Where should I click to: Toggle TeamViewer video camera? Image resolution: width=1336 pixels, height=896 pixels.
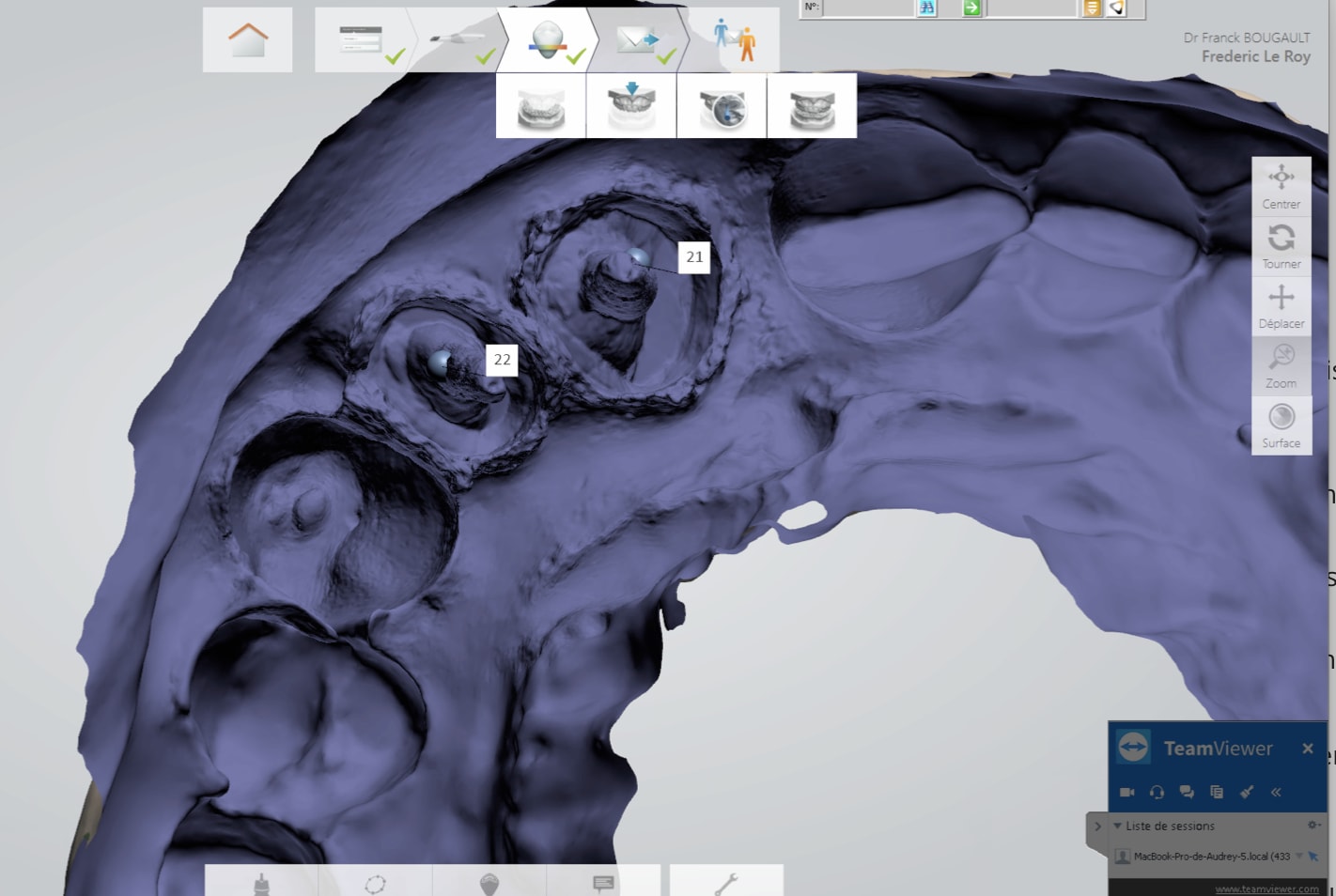click(x=1126, y=792)
